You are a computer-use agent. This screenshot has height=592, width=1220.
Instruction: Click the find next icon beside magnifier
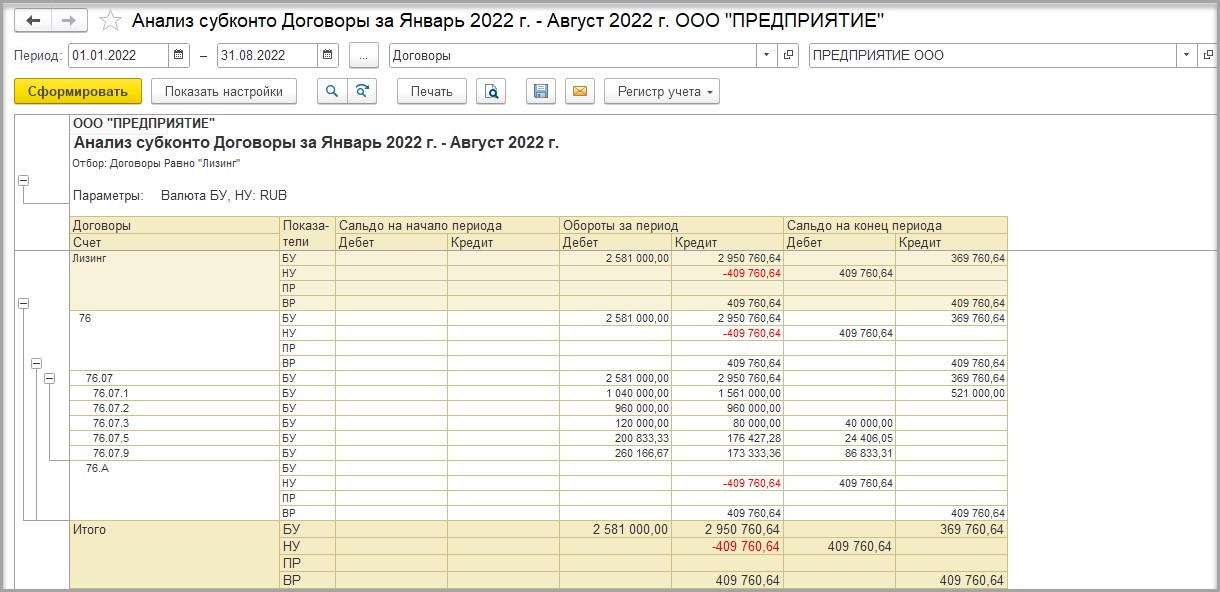361,92
